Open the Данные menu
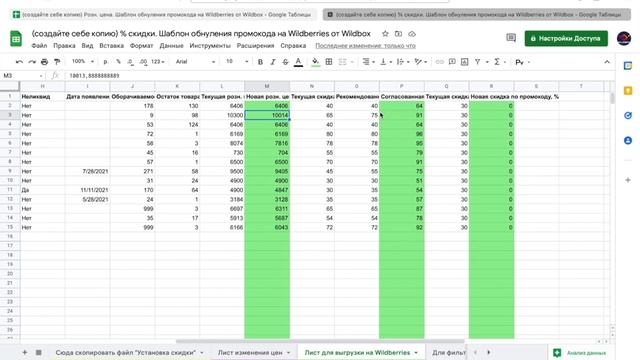The image size is (640, 360). coord(171,46)
